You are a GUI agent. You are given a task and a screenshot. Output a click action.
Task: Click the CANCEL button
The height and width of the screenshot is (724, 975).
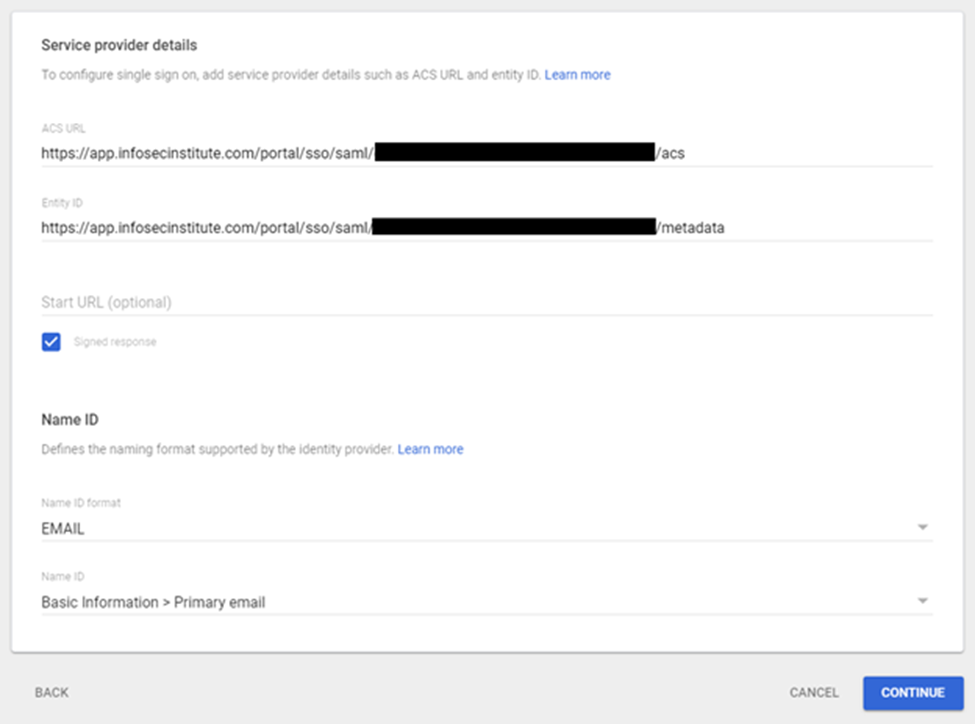[813, 692]
